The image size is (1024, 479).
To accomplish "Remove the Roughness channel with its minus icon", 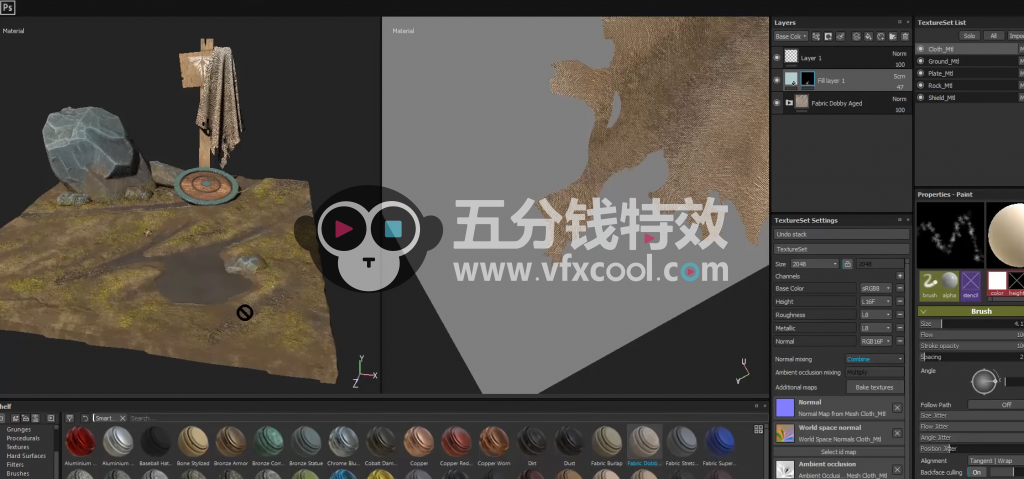I will (x=899, y=315).
